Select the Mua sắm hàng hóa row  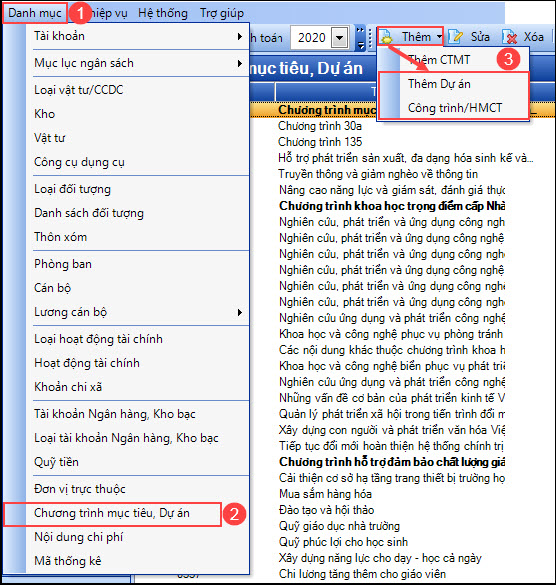[325, 494]
